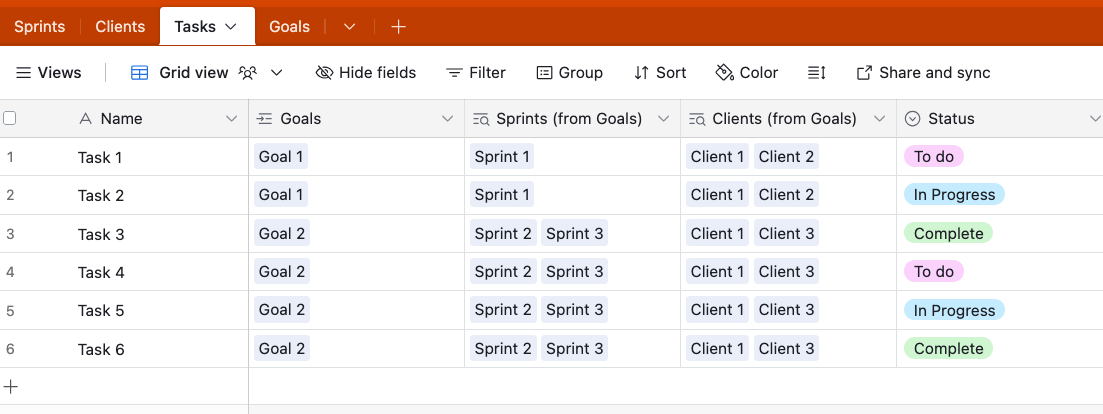
Task: Click the Status single select field icon
Action: 912,119
